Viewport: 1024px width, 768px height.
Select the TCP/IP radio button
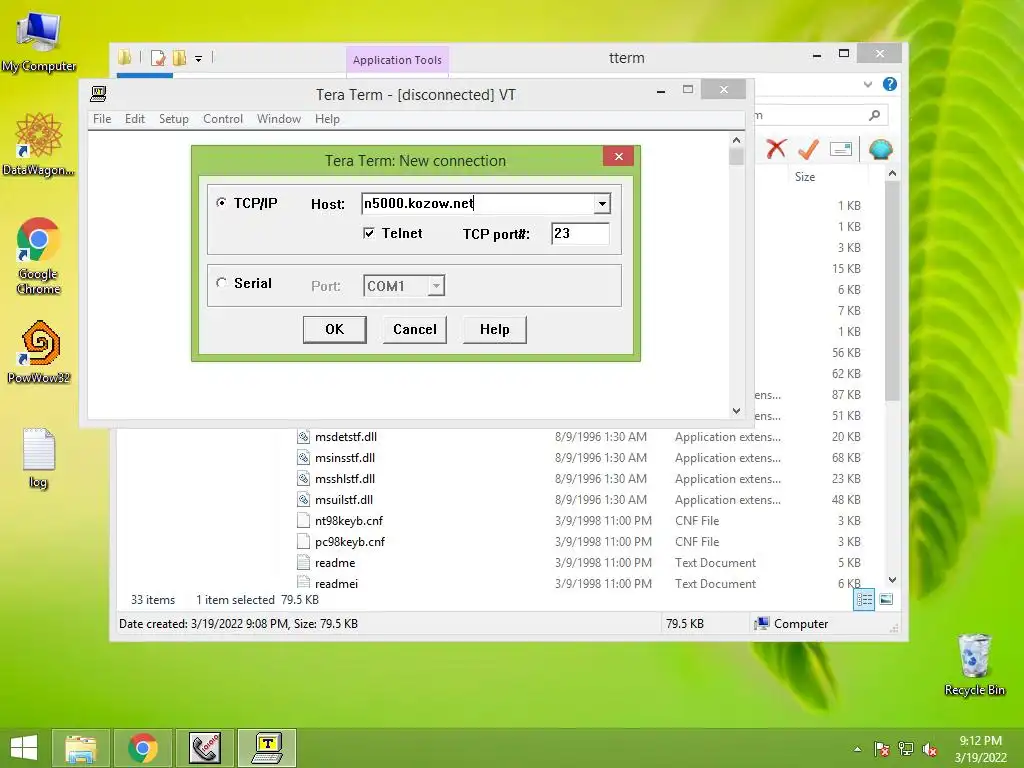point(221,203)
